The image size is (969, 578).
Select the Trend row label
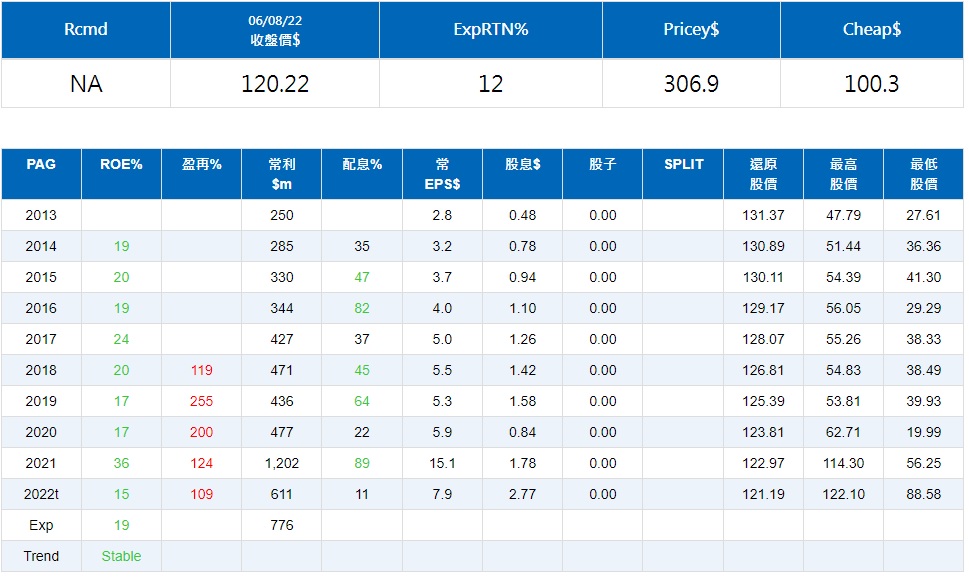[41, 556]
